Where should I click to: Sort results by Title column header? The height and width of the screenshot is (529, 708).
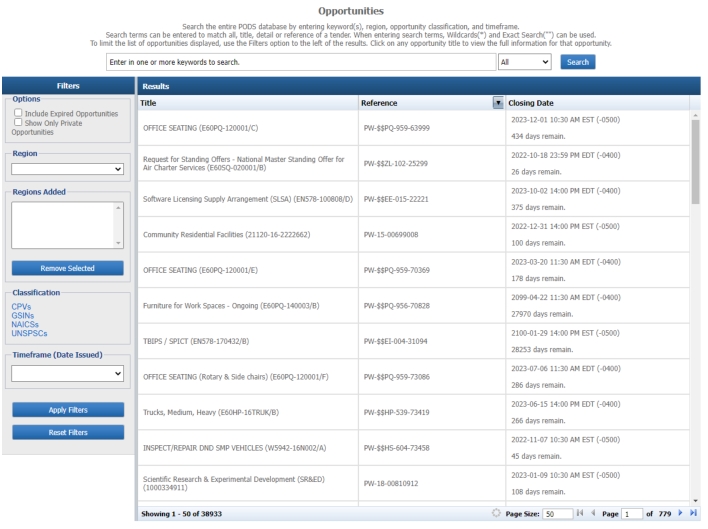(148, 103)
